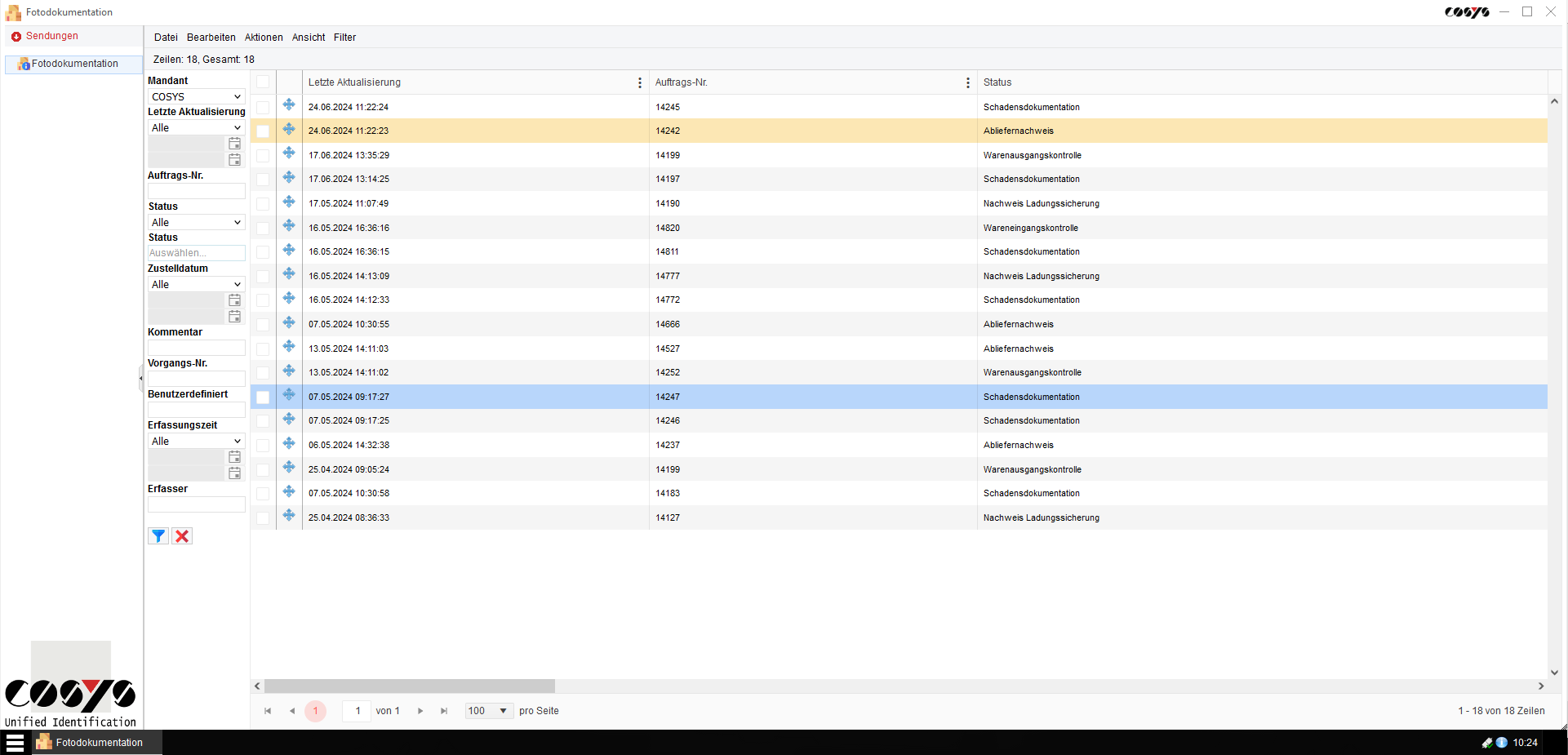Open the Filter menu
This screenshot has width=1568, height=755.
coord(344,38)
